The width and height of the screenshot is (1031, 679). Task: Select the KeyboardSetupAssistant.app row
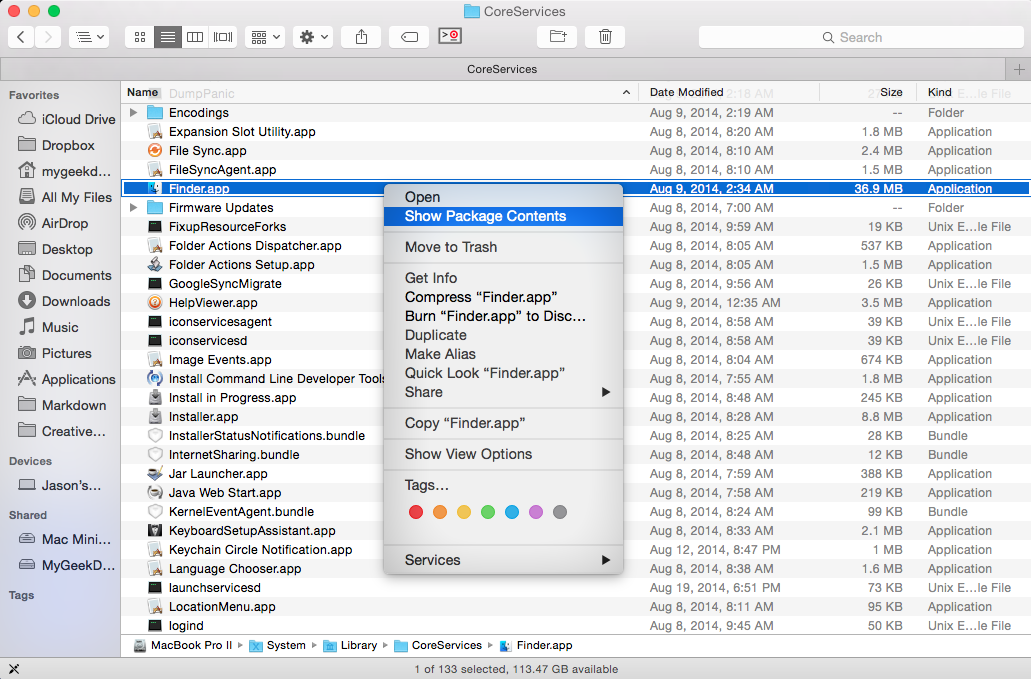click(x=575, y=530)
